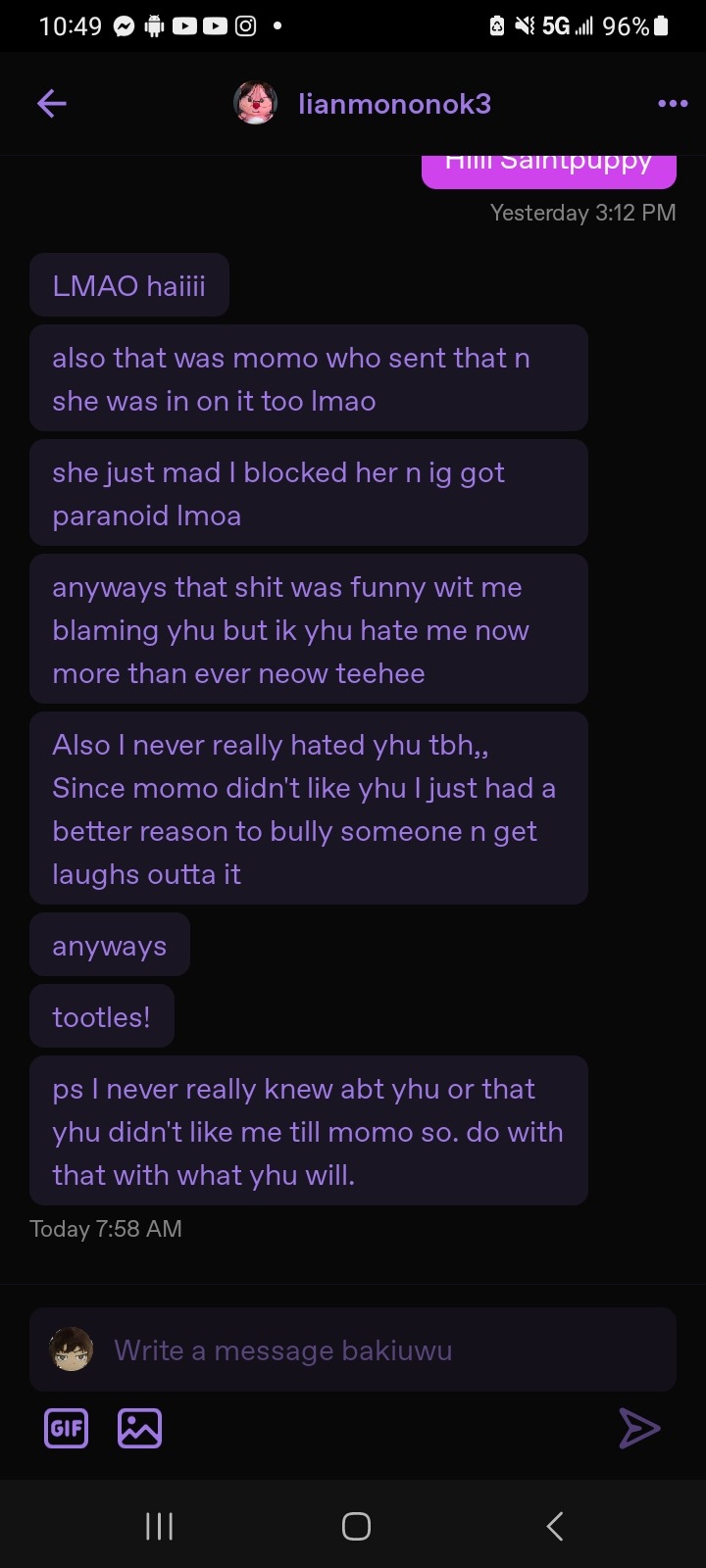Select the 'tootles!' message bubble
Viewport: 706px width, 1568px height.
coord(102,1016)
